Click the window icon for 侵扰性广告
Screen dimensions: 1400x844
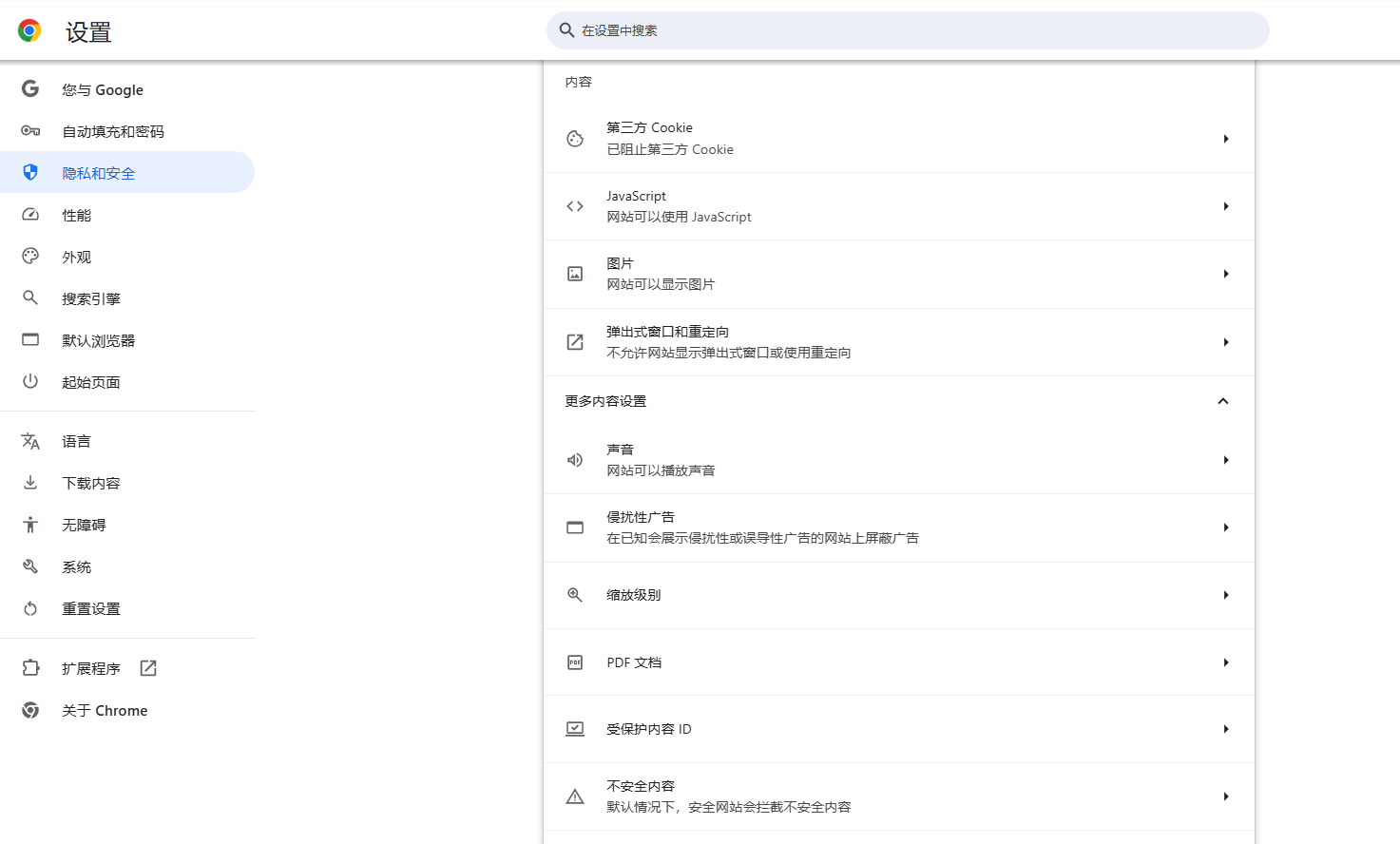(x=575, y=527)
